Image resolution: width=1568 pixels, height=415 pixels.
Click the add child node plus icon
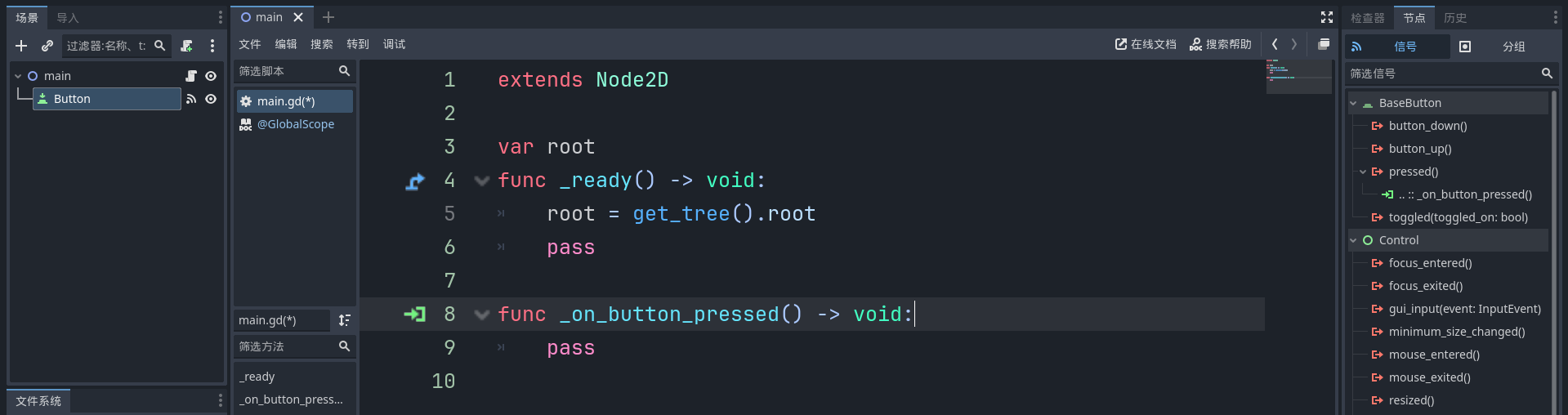pyautogui.click(x=21, y=46)
